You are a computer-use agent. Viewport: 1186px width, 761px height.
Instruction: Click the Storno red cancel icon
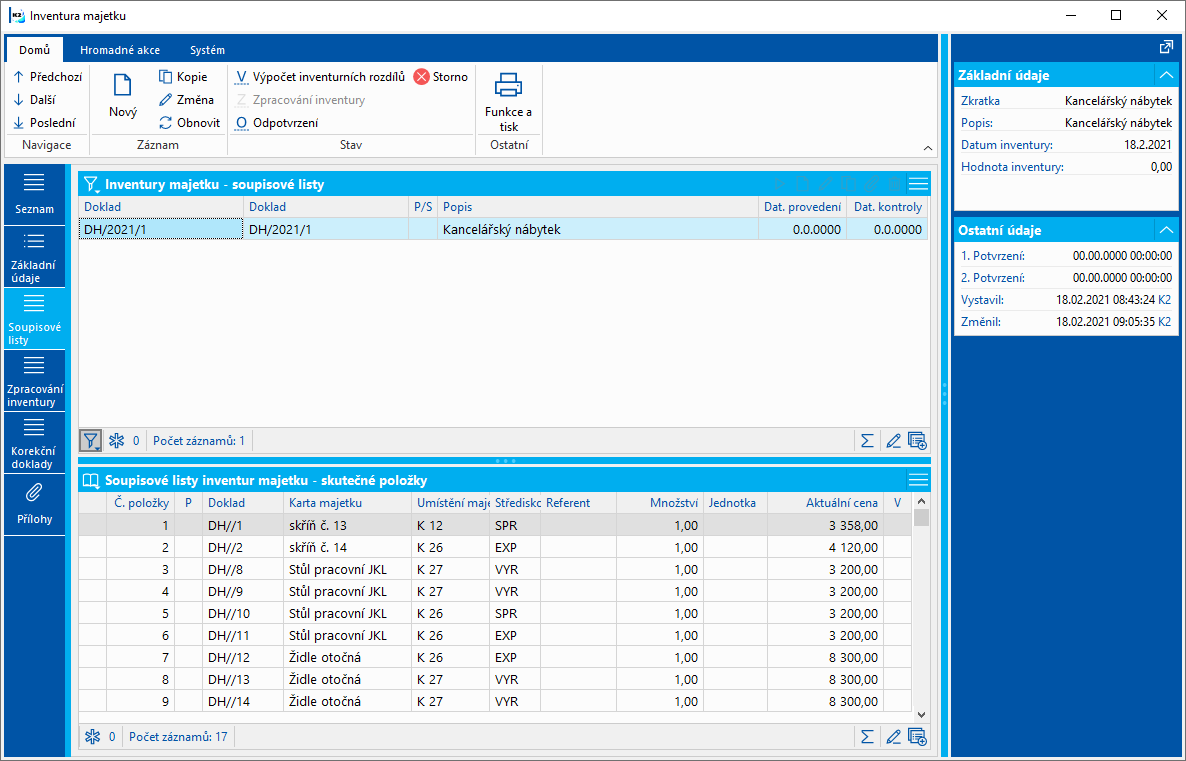coord(422,77)
